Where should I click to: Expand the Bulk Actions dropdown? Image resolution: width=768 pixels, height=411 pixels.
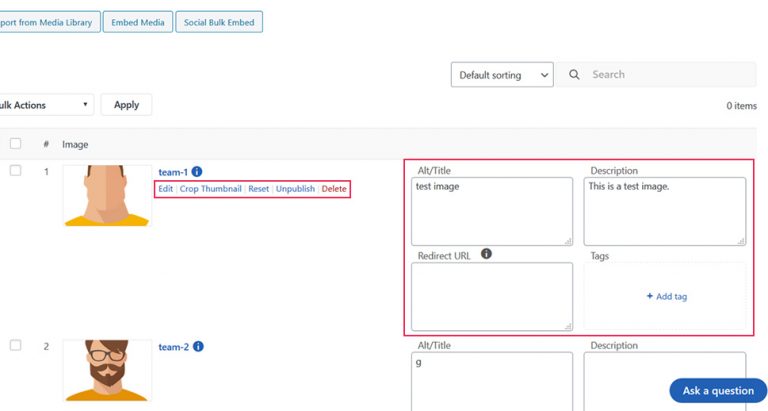tap(45, 105)
